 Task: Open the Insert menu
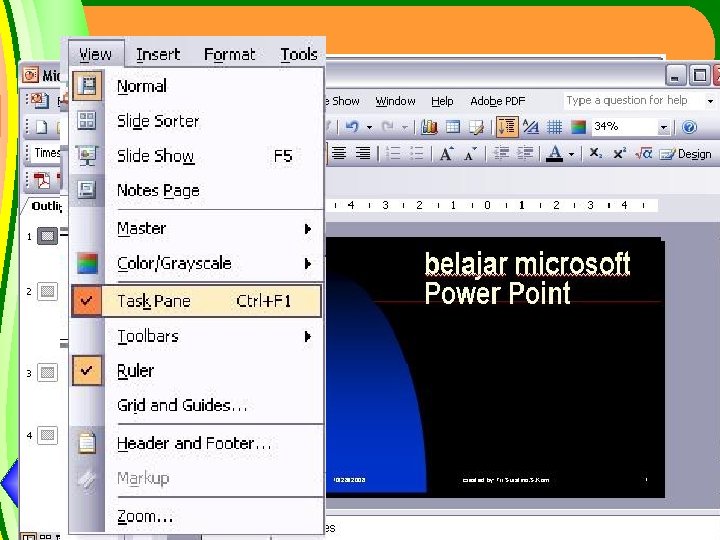[158, 54]
